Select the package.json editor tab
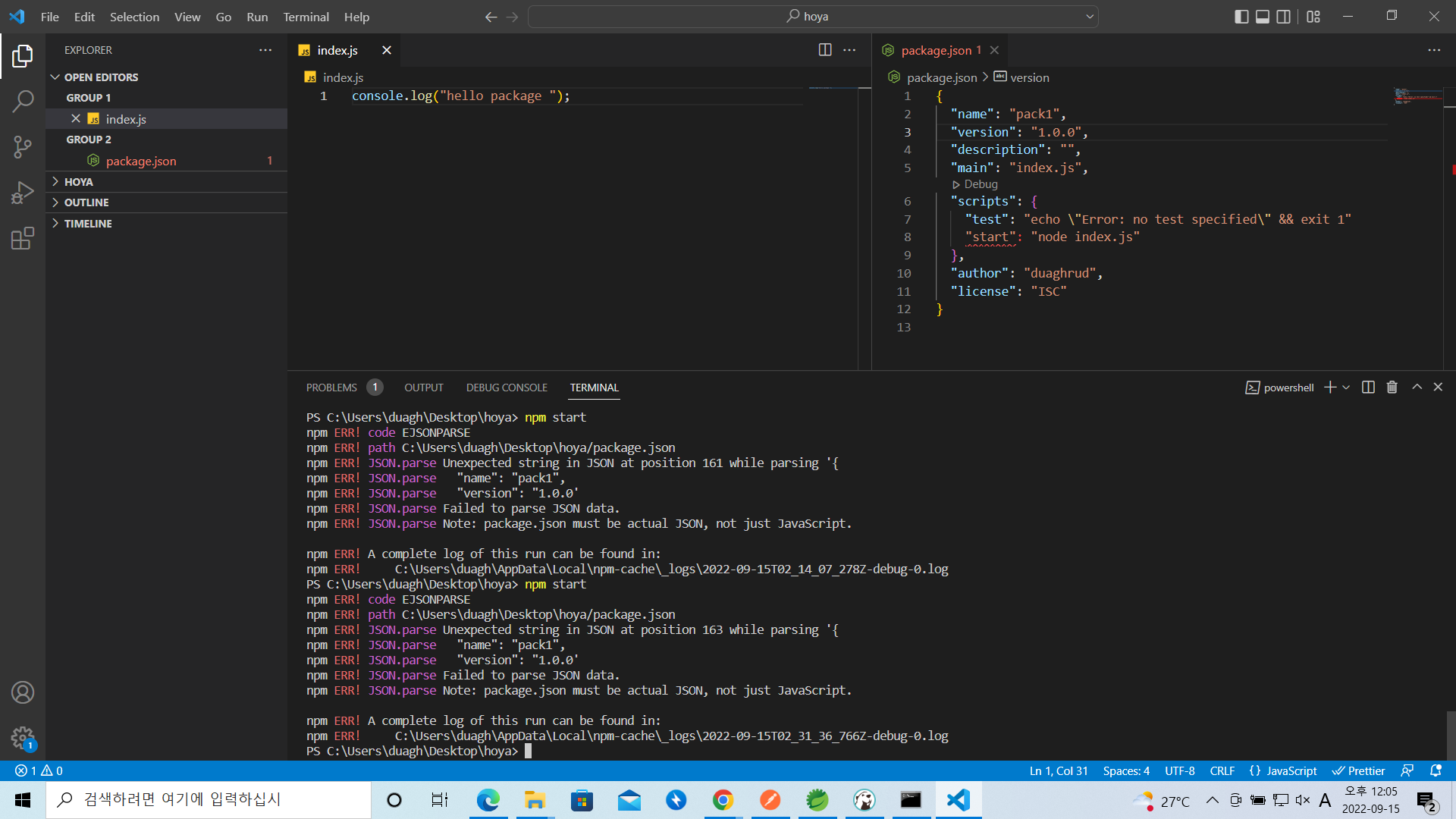Screen dimensions: 1456x819 [941, 50]
